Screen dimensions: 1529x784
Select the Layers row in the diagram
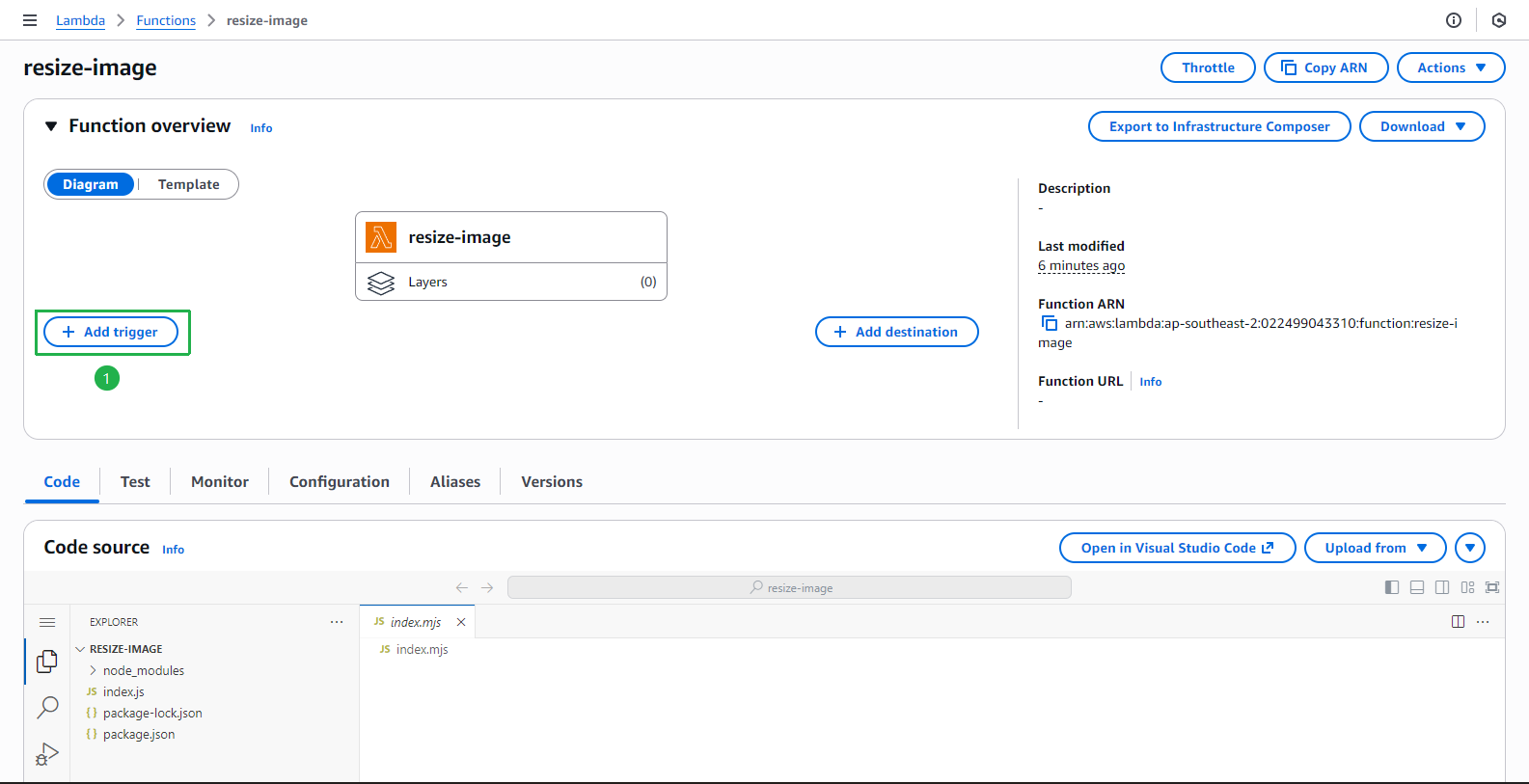[x=511, y=282]
